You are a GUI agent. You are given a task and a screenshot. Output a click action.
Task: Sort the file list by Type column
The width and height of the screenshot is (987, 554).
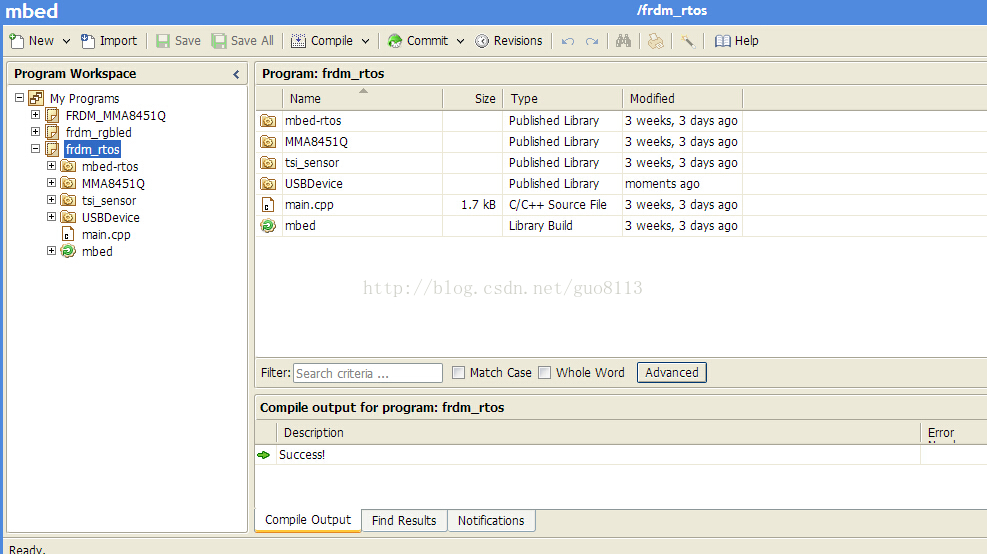pyautogui.click(x=563, y=99)
